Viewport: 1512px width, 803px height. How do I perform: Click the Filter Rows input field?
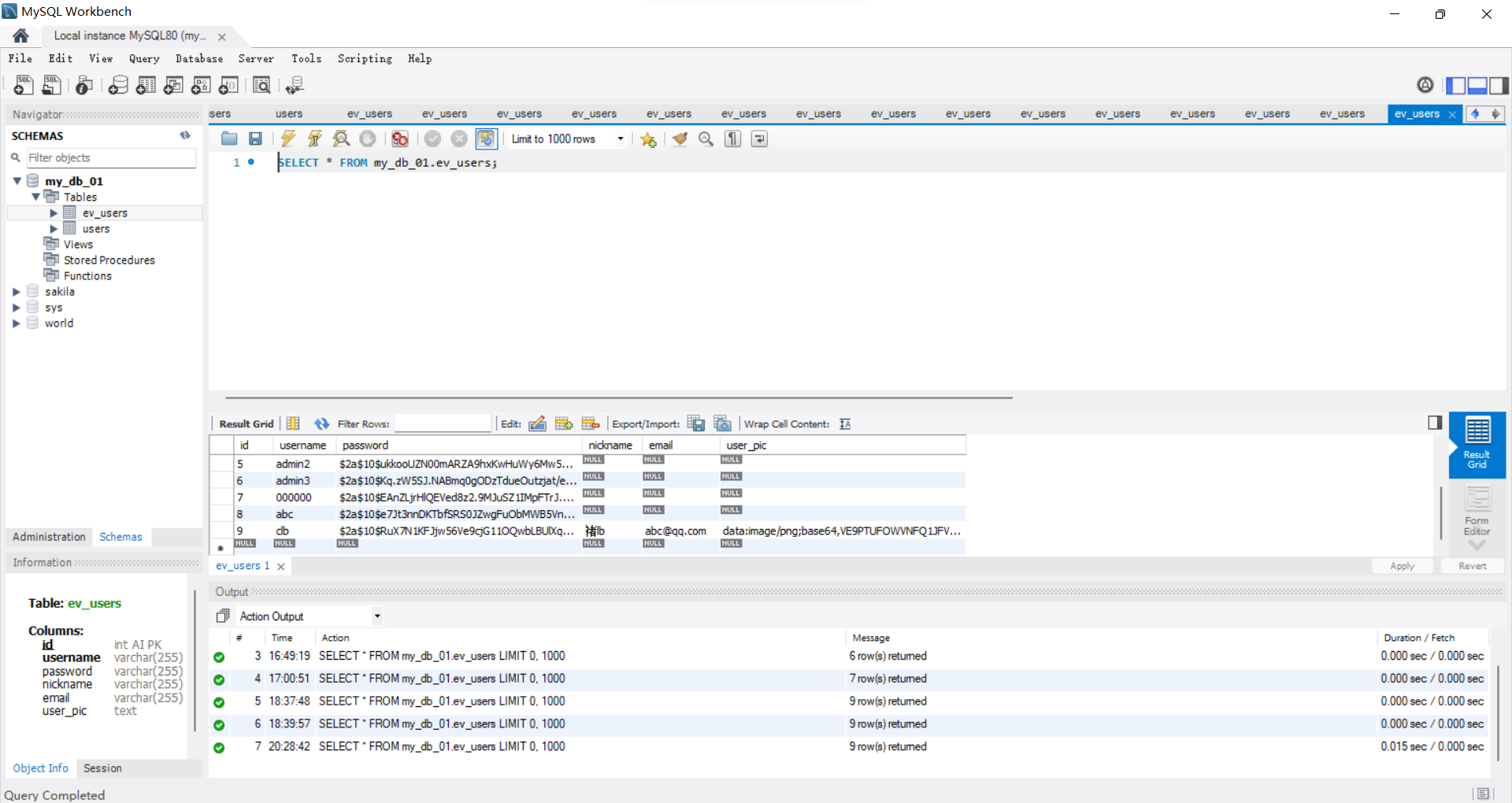click(x=443, y=424)
